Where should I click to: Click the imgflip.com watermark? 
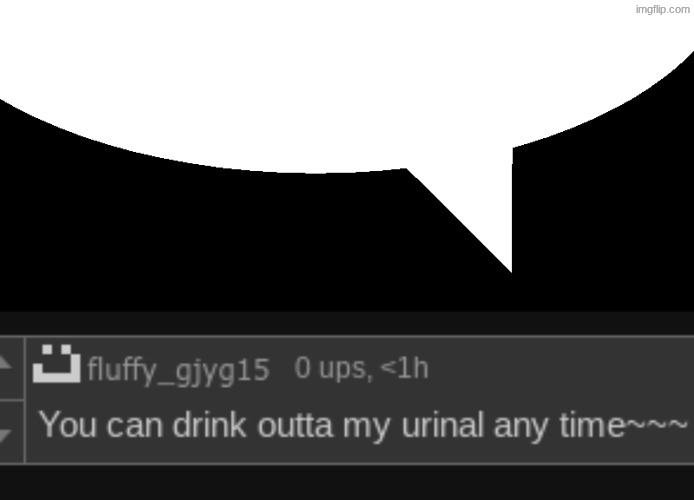click(x=662, y=9)
